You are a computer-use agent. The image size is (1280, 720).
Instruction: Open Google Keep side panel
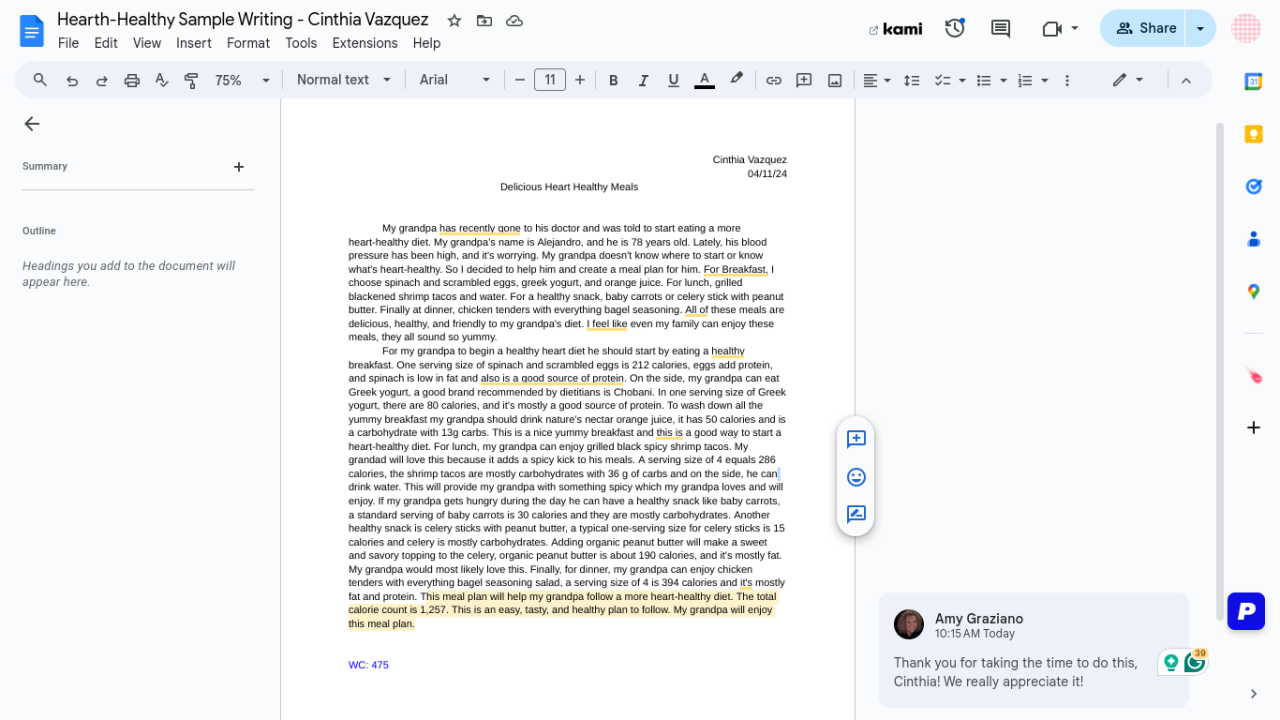pyautogui.click(x=1253, y=134)
